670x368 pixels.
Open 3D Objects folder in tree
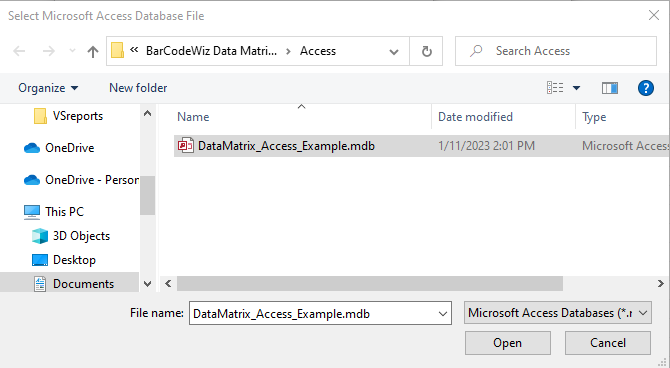(x=81, y=236)
